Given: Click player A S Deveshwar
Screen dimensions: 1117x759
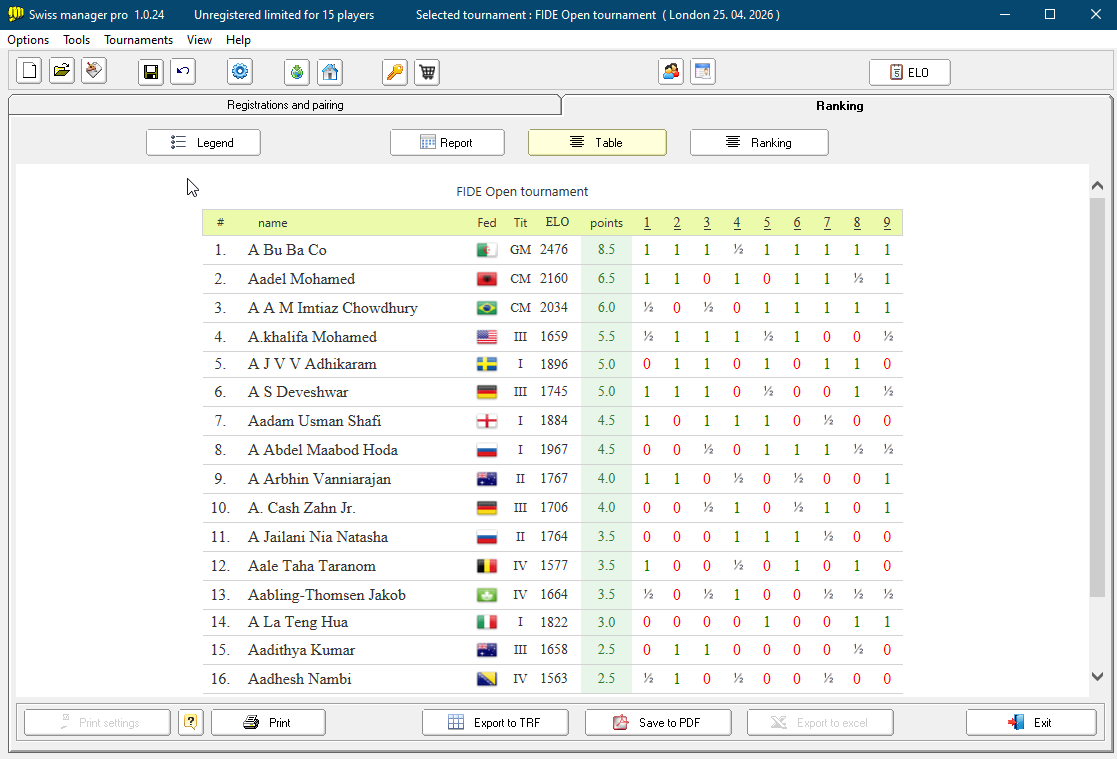Looking at the screenshot, I should pyautogui.click(x=298, y=392).
